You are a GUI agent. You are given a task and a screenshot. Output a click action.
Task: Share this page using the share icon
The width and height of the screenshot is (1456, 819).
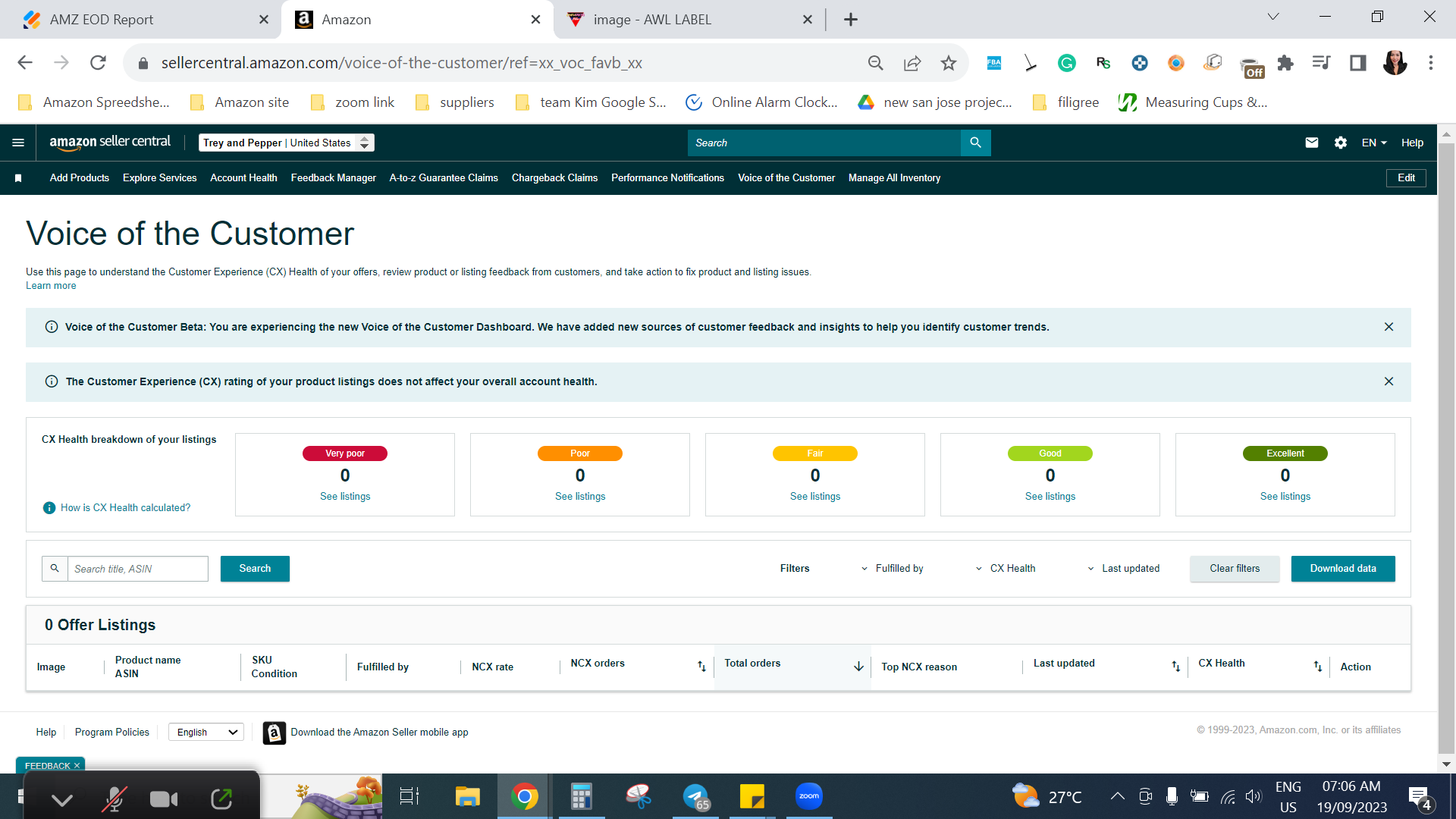pyautogui.click(x=912, y=63)
